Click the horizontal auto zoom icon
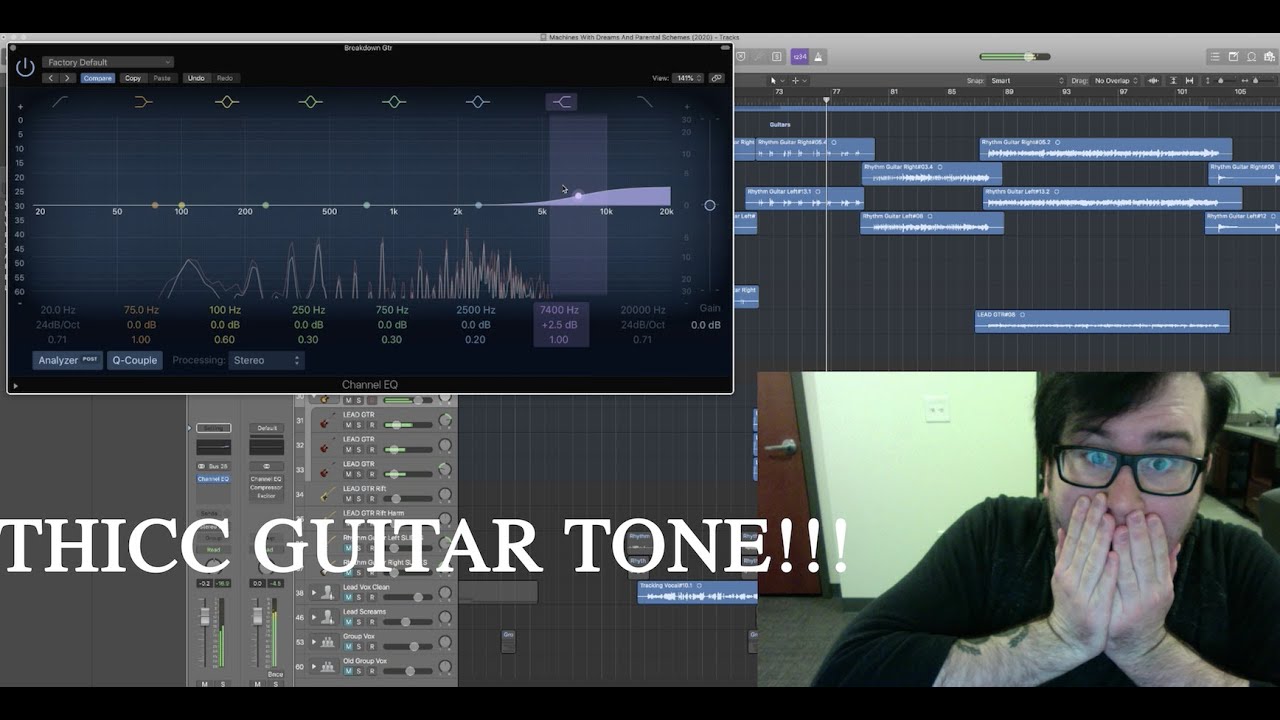Screen dimensions: 1280x720 coord(1191,80)
